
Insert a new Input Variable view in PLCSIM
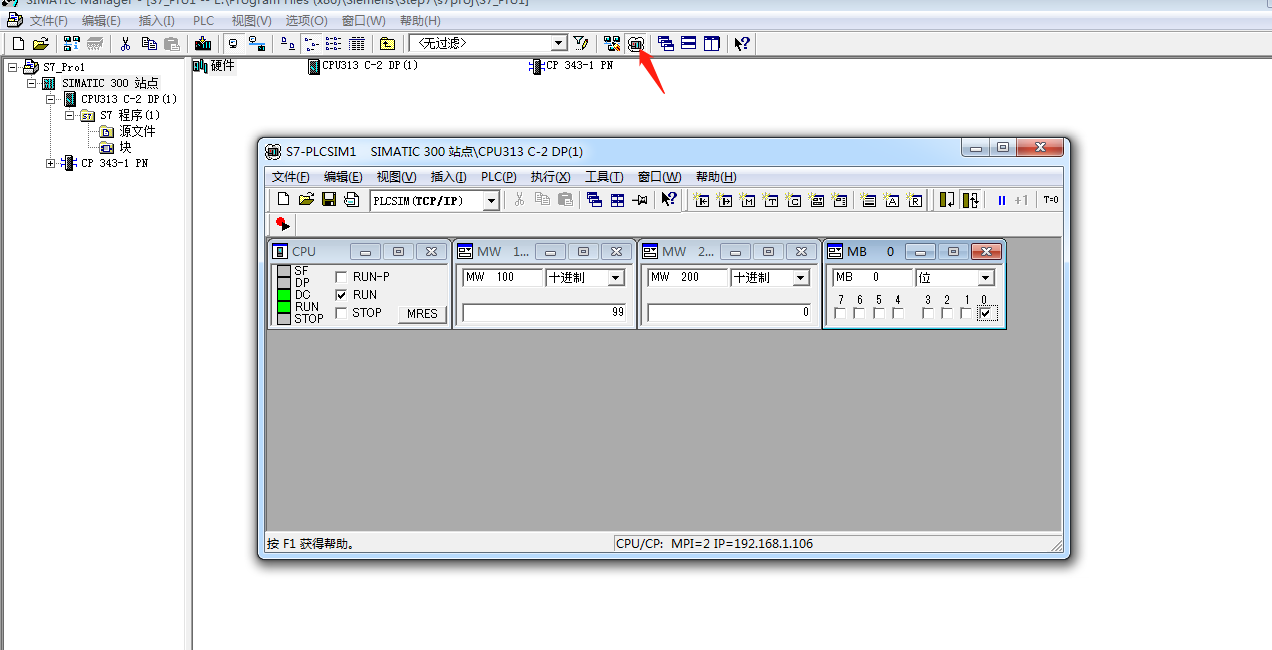[701, 200]
